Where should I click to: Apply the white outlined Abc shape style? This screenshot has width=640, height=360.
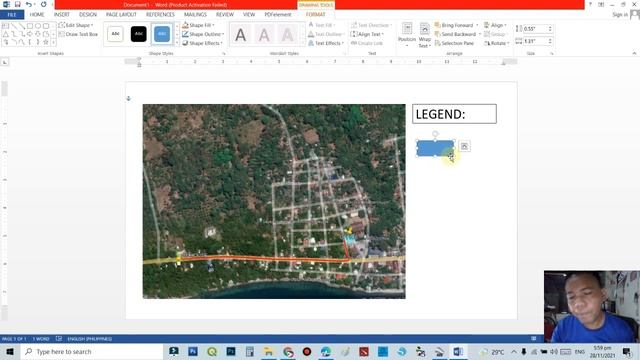point(116,34)
